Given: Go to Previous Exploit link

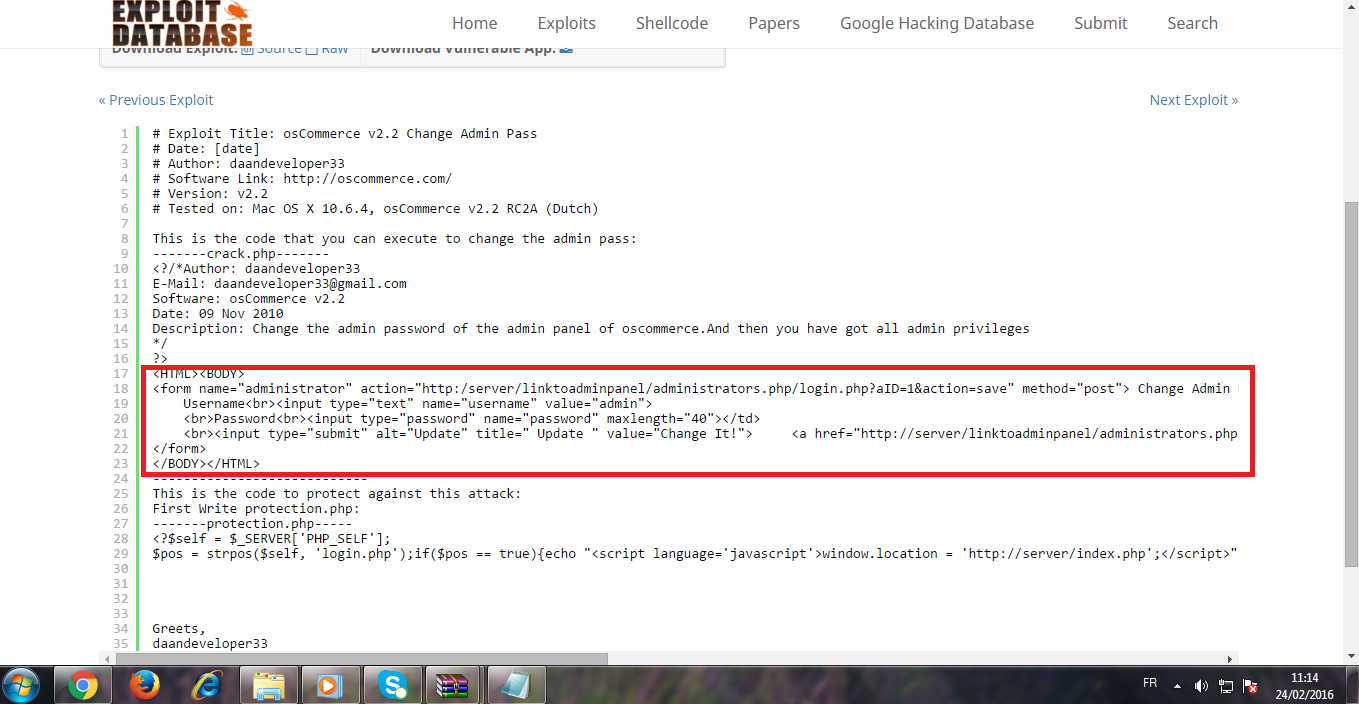Looking at the screenshot, I should click(x=156, y=100).
